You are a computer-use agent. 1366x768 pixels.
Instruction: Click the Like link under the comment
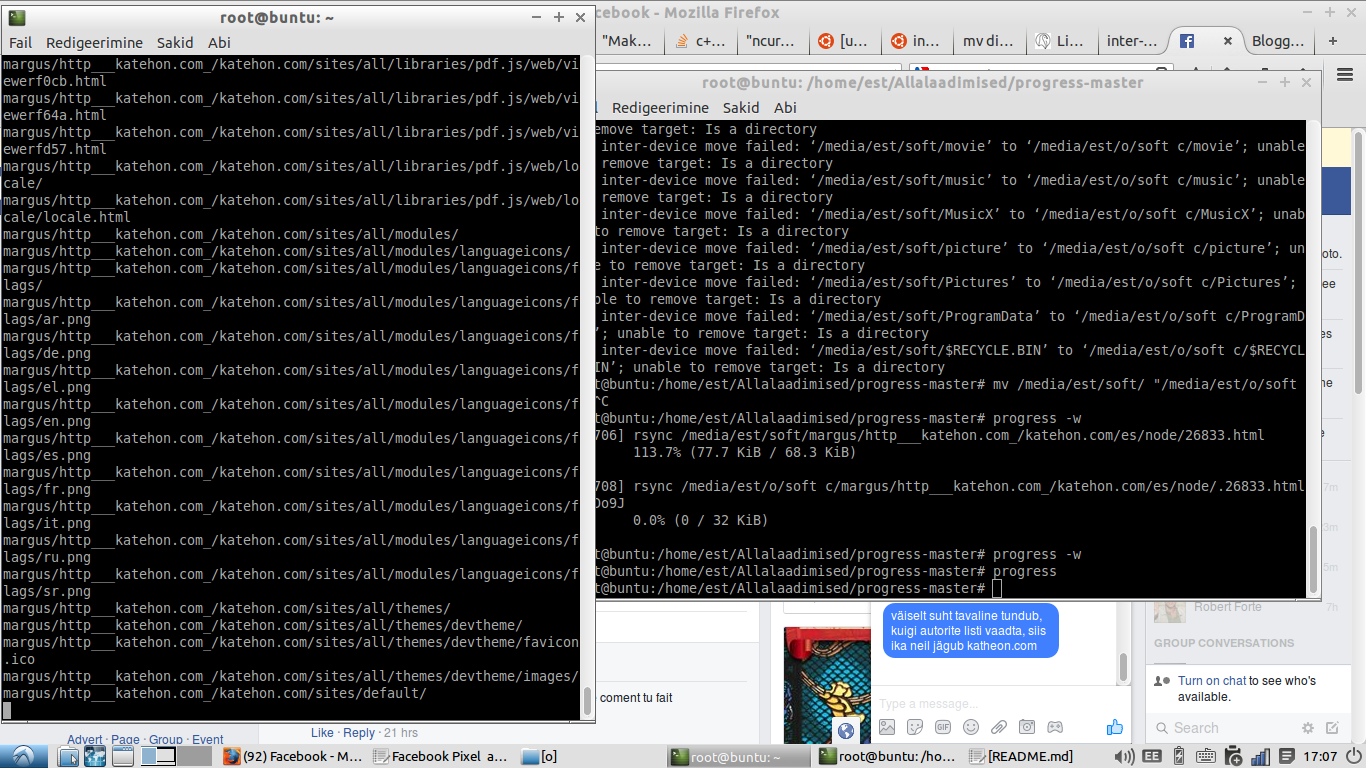[322, 733]
